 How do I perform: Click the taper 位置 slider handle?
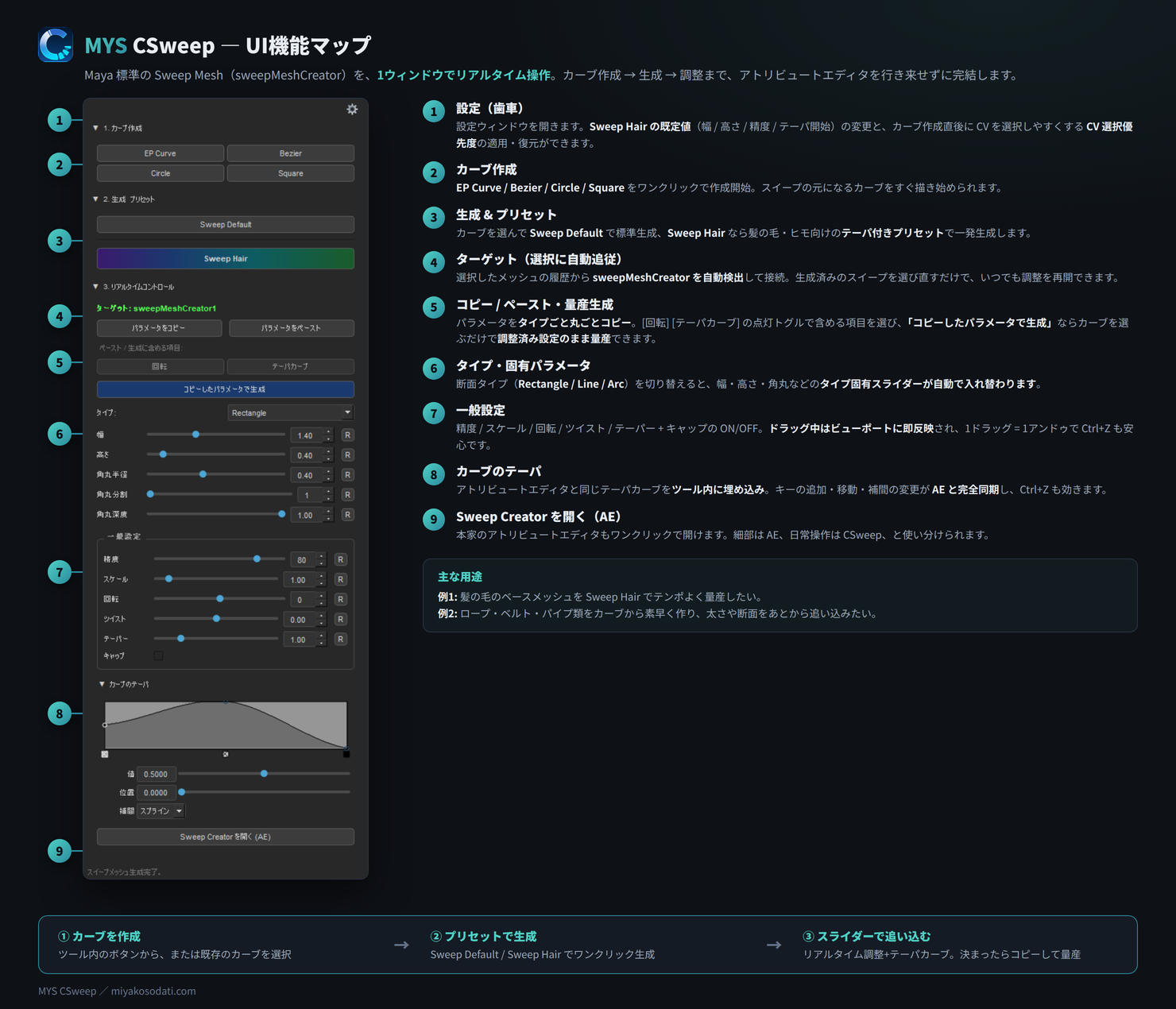coord(182,792)
